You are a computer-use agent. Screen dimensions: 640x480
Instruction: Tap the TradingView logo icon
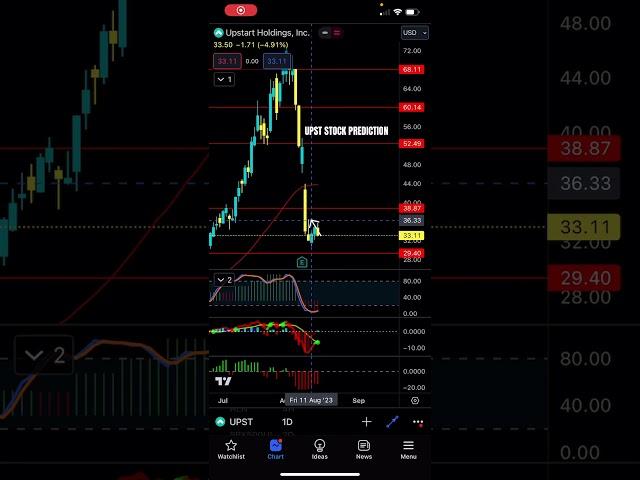point(223,381)
